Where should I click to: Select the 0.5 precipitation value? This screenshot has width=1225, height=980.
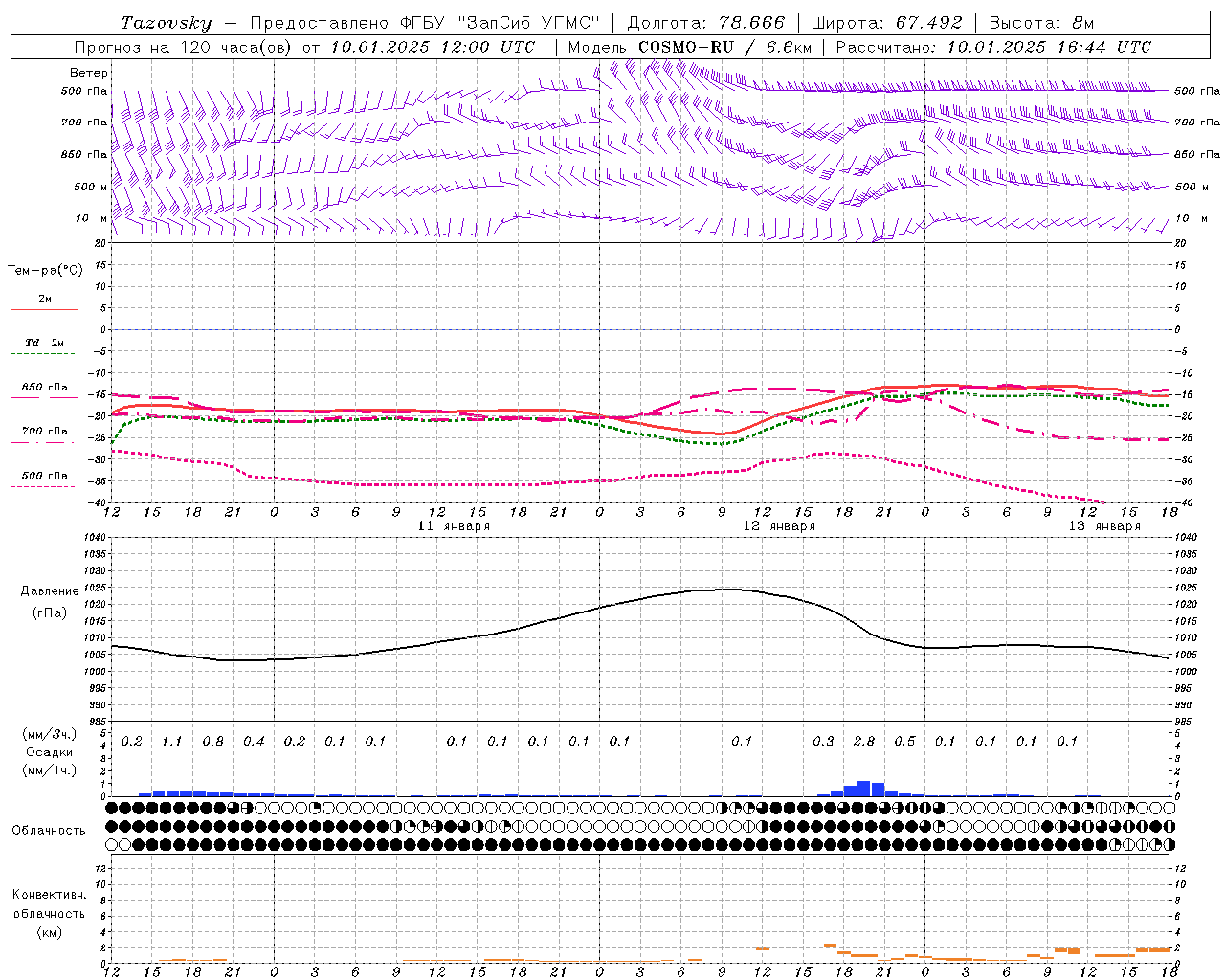904,742
